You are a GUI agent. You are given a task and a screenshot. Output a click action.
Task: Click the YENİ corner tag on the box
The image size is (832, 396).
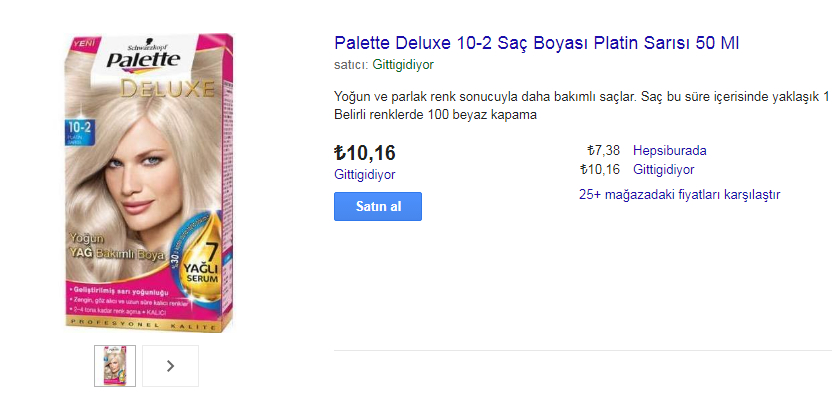point(76,42)
